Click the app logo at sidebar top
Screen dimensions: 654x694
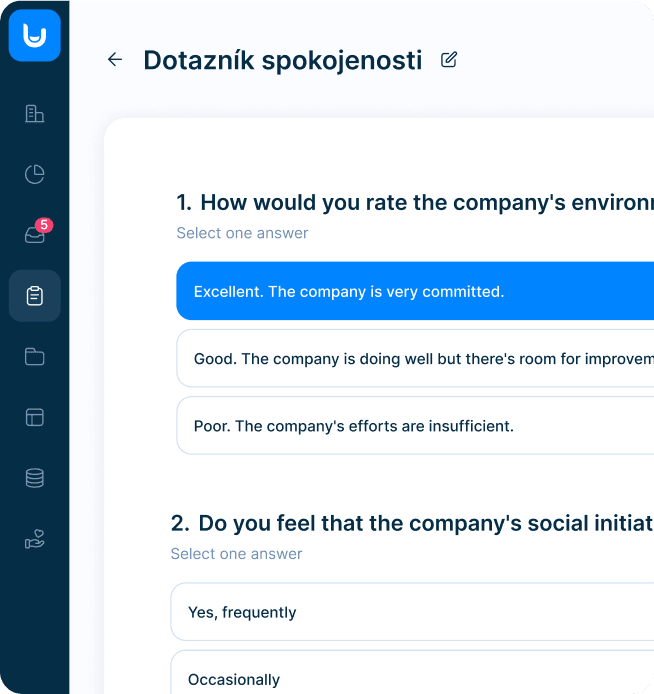[x=35, y=35]
